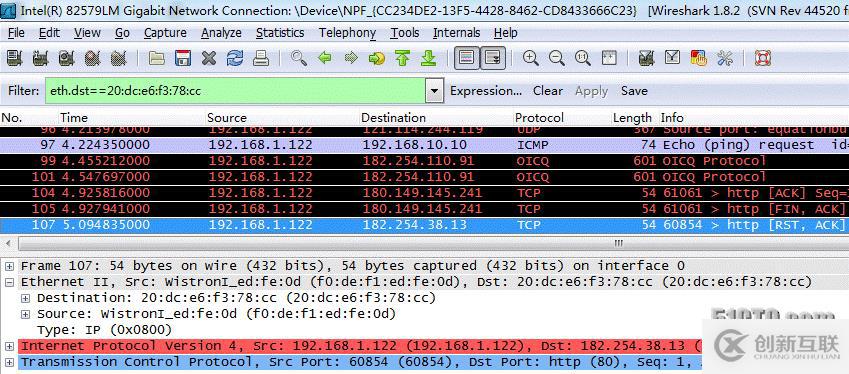
Task: Zoom out packet text icon
Action: pyautogui.click(x=557, y=58)
